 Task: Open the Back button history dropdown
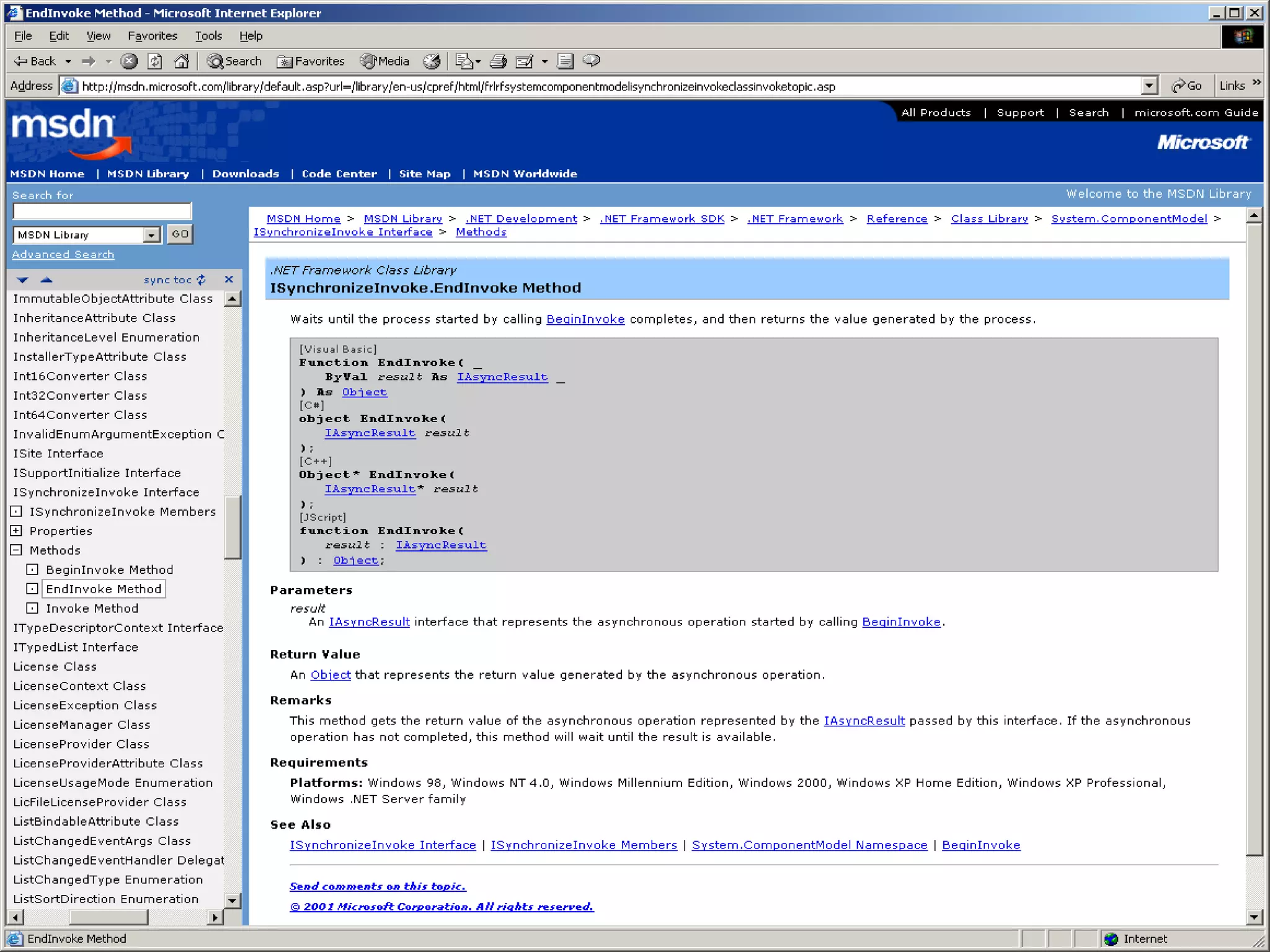point(68,61)
